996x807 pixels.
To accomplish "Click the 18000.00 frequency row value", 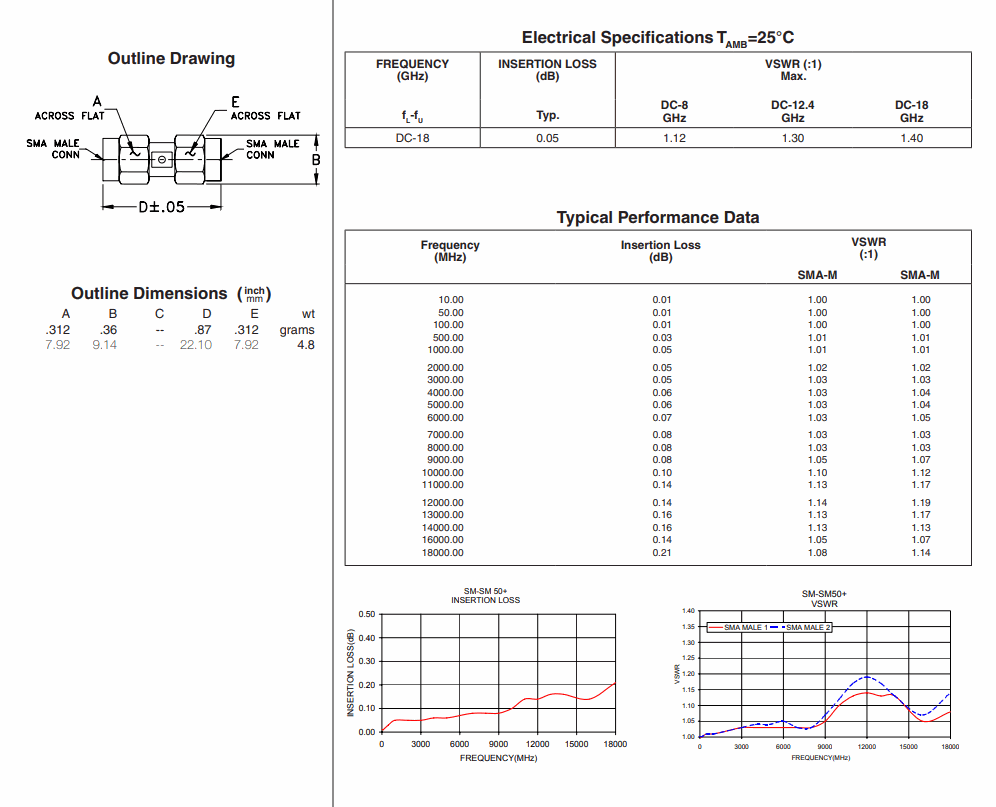I will click(x=445, y=552).
